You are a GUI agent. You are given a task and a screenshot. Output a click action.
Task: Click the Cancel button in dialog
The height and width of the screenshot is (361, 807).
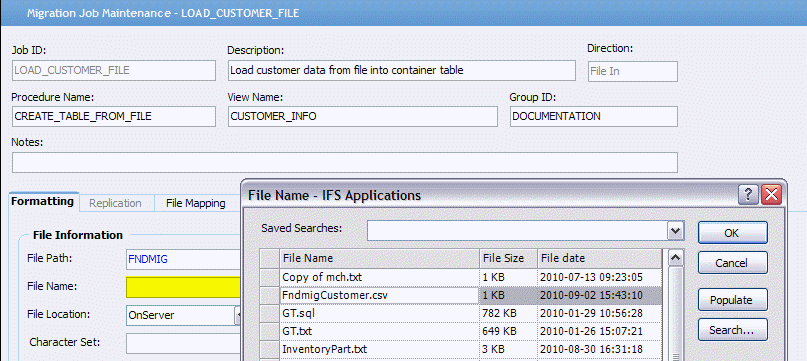[x=732, y=263]
